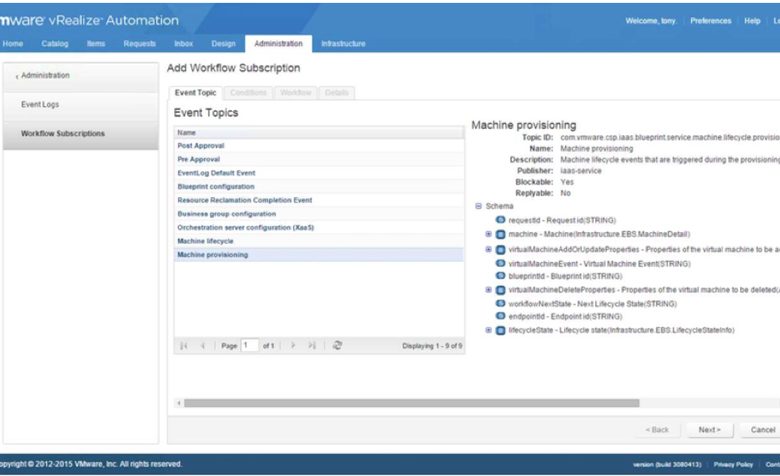The width and height of the screenshot is (780, 476).
Task: Open Workflow Subscriptions in sidebar
Action: click(x=81, y=133)
